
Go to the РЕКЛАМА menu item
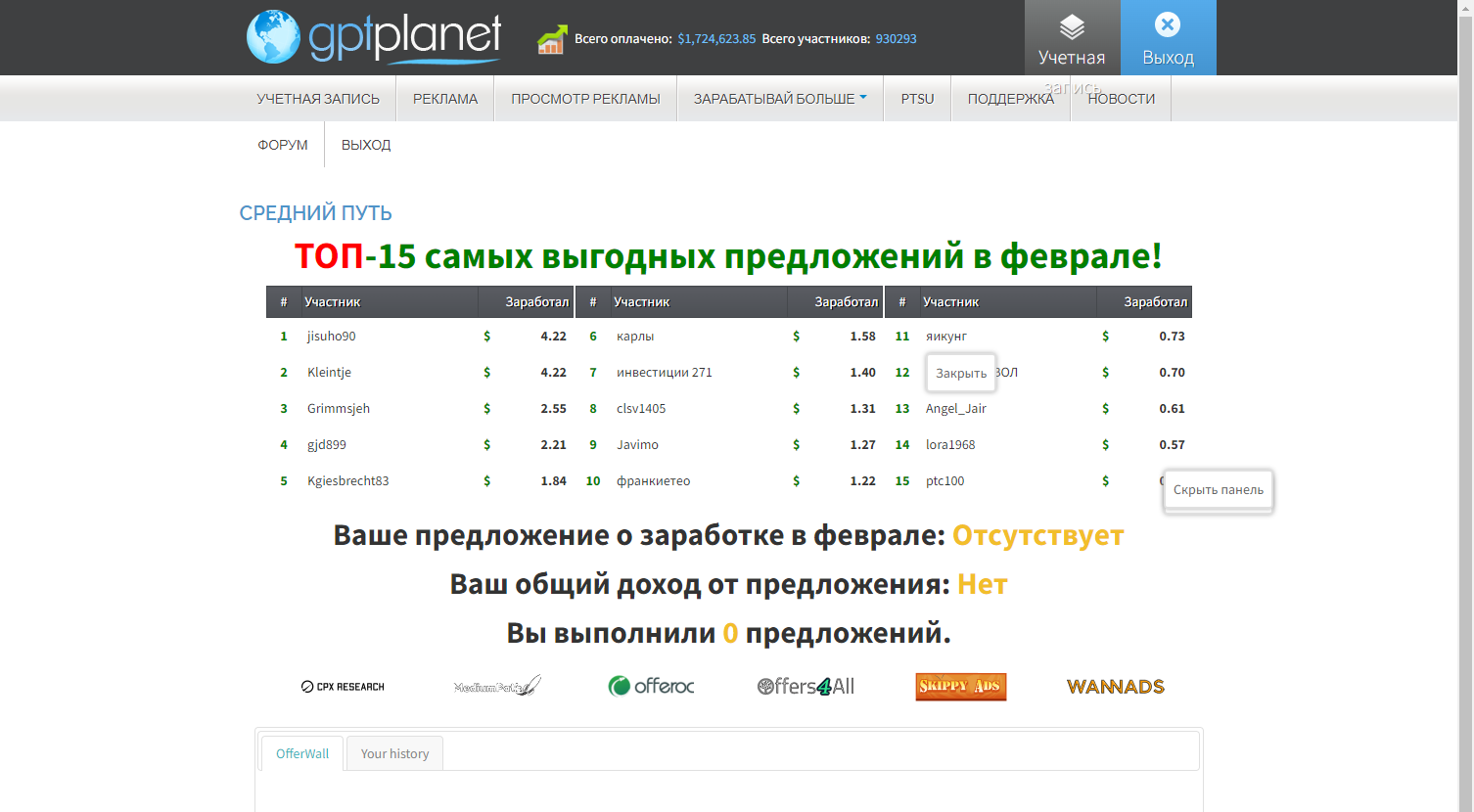pos(445,99)
